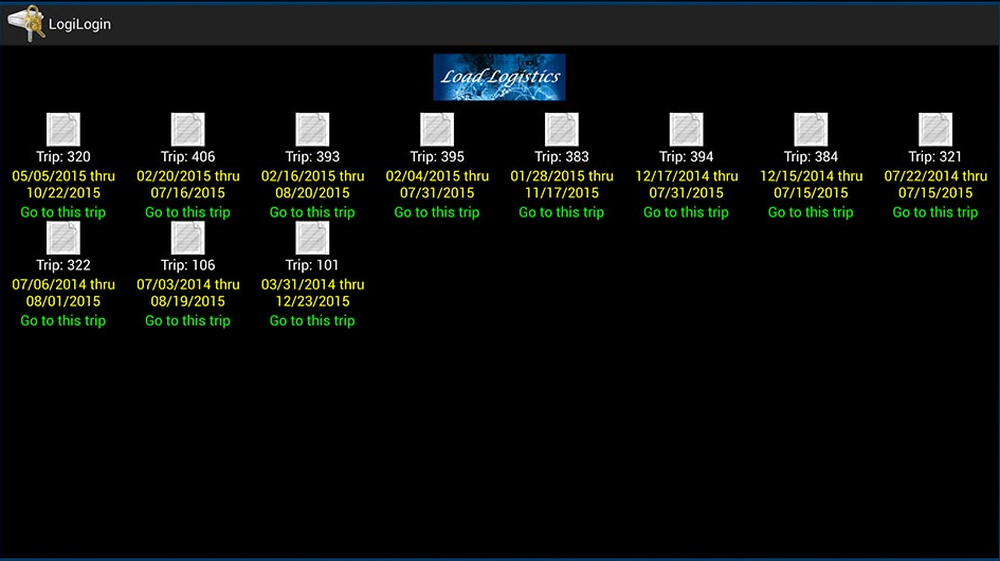
Task: Open document icon for Trip 406
Action: click(x=188, y=129)
